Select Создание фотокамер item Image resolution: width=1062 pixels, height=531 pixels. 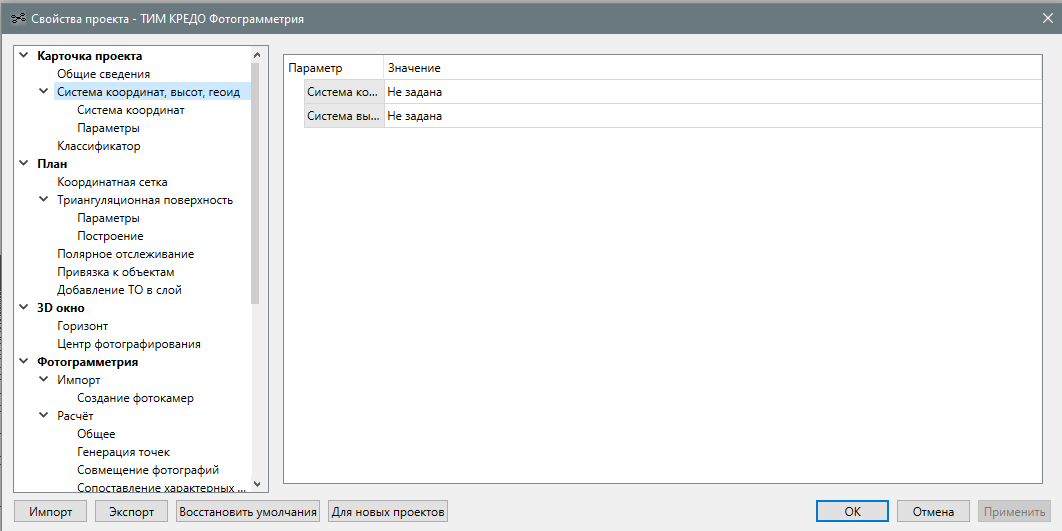click(135, 398)
